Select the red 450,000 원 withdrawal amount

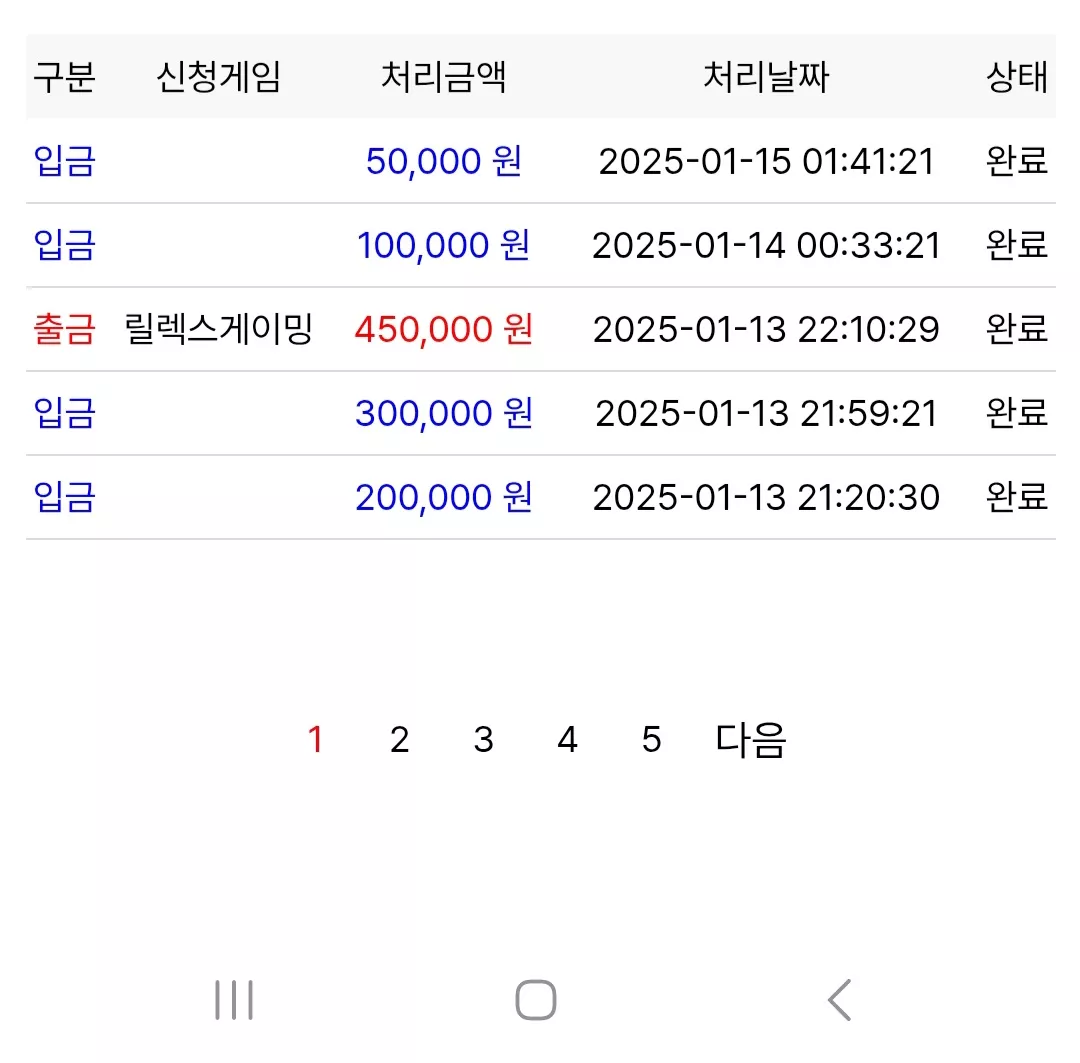(444, 329)
